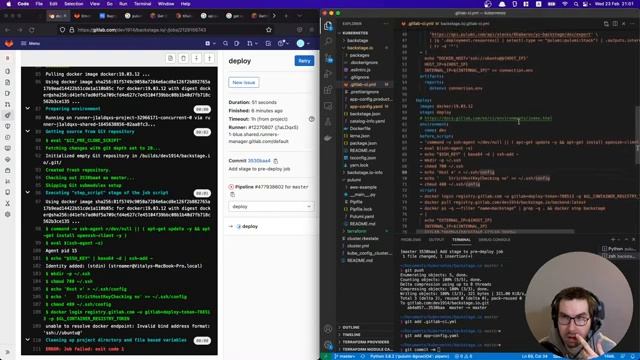This screenshot has height=360, width=640.
Task: Open package.json in VS Code explorer
Action: click(363, 143)
